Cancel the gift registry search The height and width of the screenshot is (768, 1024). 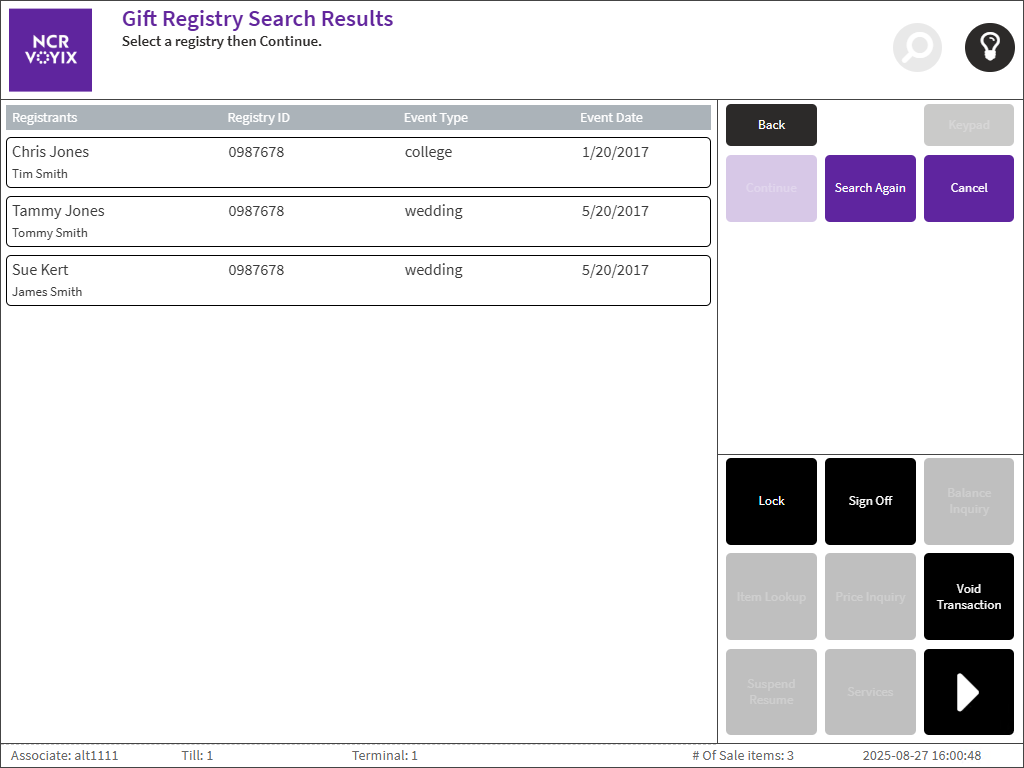pos(968,188)
